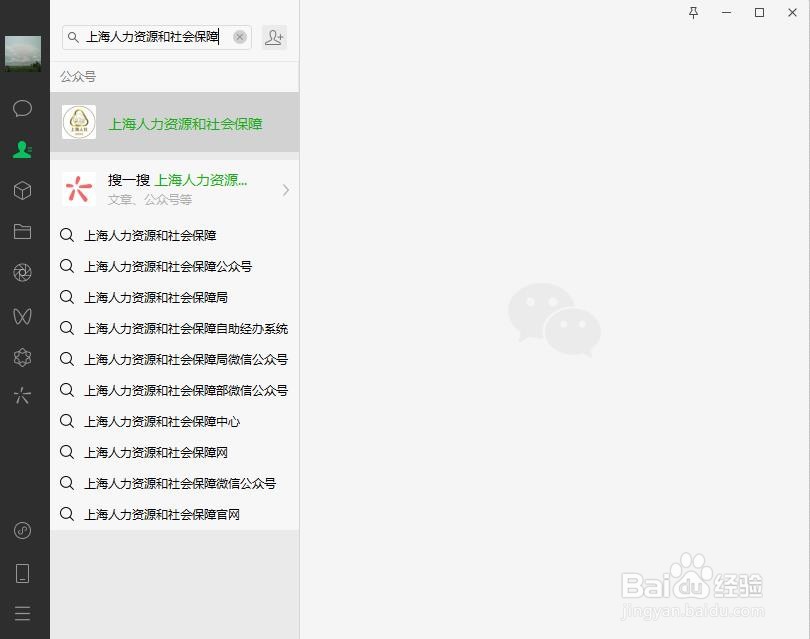Select suggestion 上海人力资源和社会保障公众号
Screen dimensions: 810x639
(175, 267)
